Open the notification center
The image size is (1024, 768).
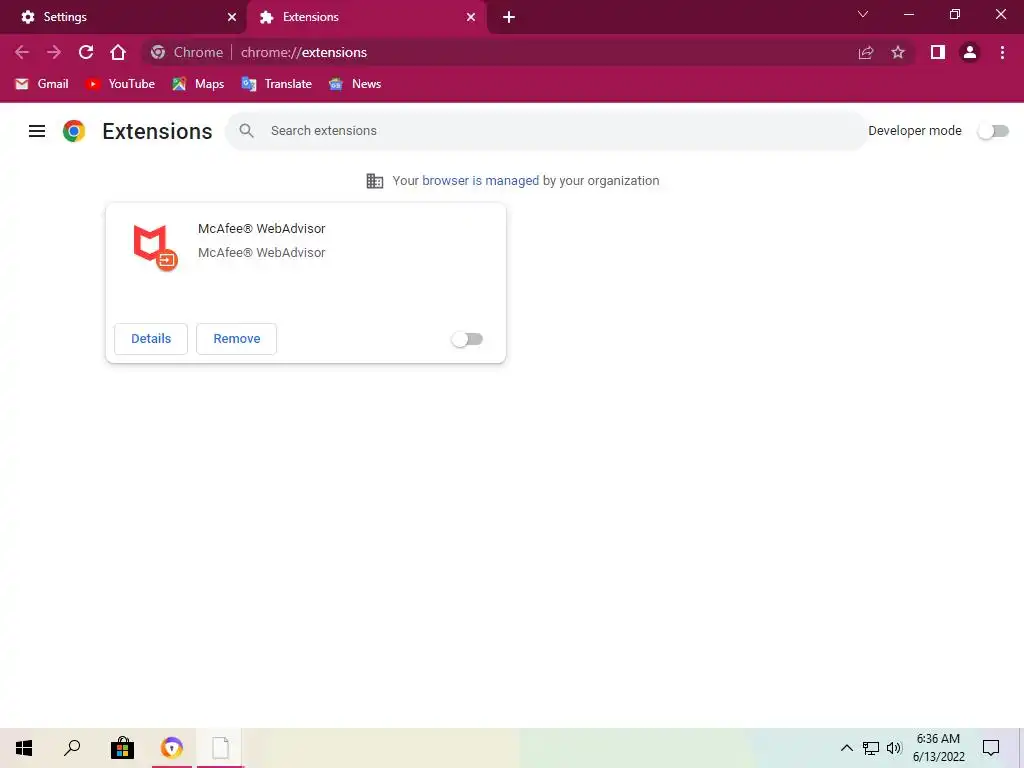[x=991, y=748]
